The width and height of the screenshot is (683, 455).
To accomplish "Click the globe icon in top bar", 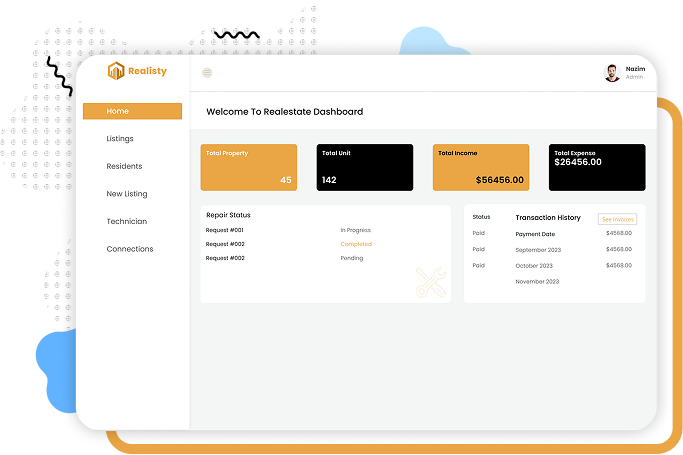I will click(x=207, y=72).
